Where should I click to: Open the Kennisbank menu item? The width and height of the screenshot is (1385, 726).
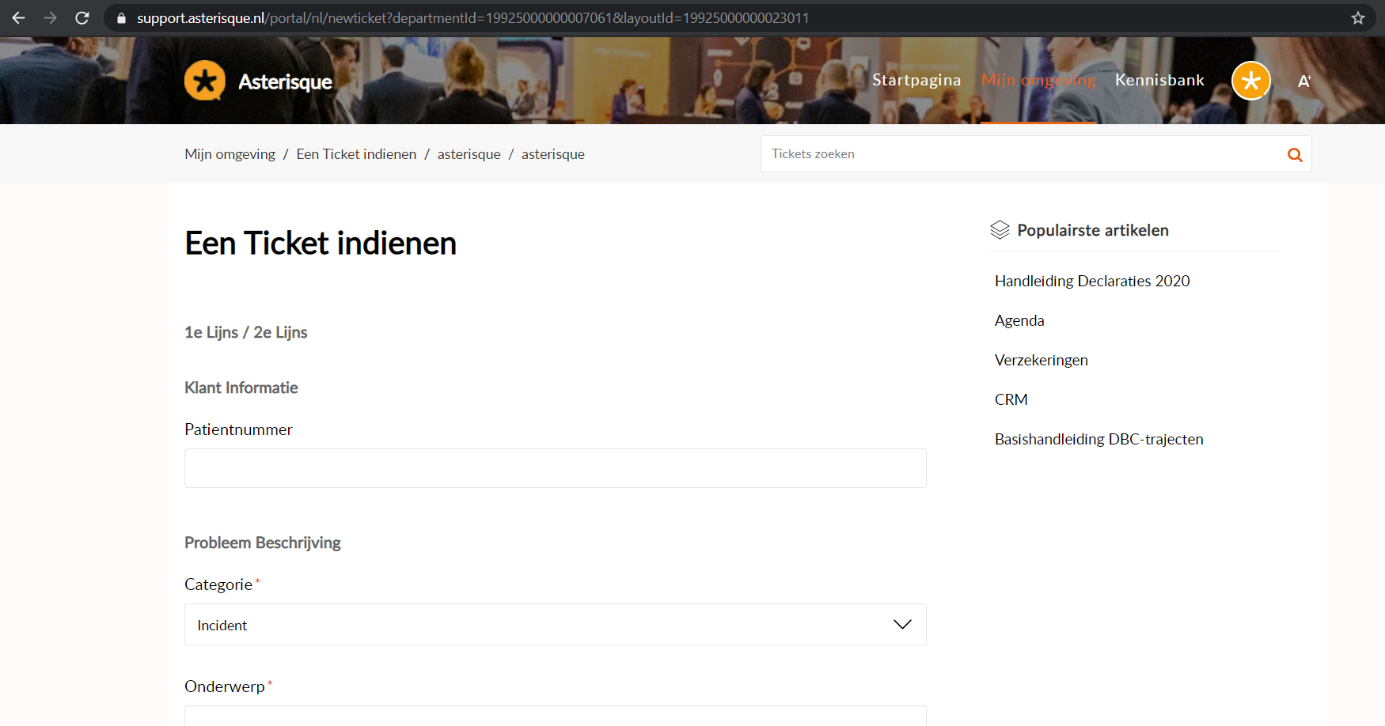1159,80
